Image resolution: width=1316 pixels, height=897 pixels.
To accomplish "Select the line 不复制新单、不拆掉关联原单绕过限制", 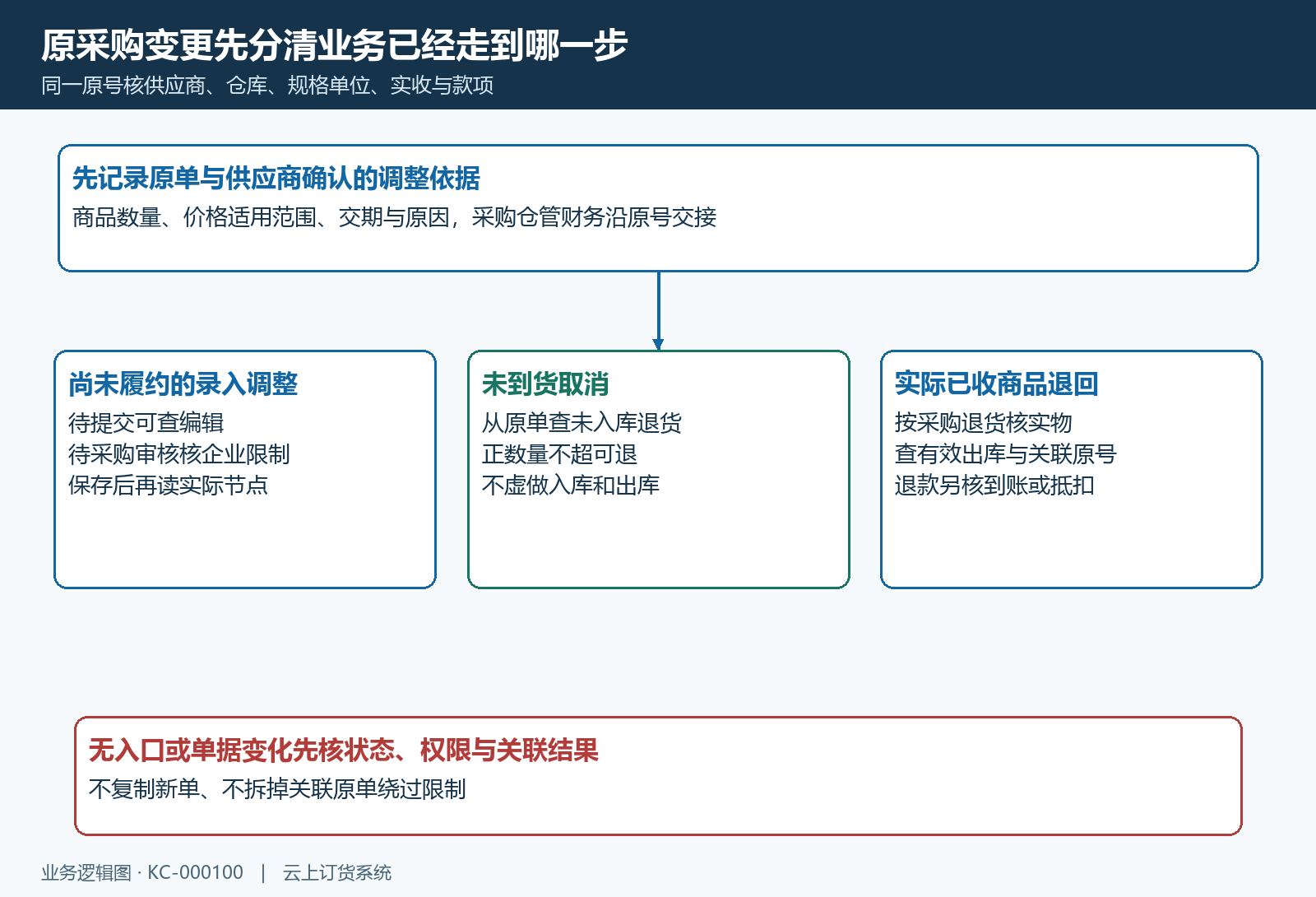I will coord(277,789).
